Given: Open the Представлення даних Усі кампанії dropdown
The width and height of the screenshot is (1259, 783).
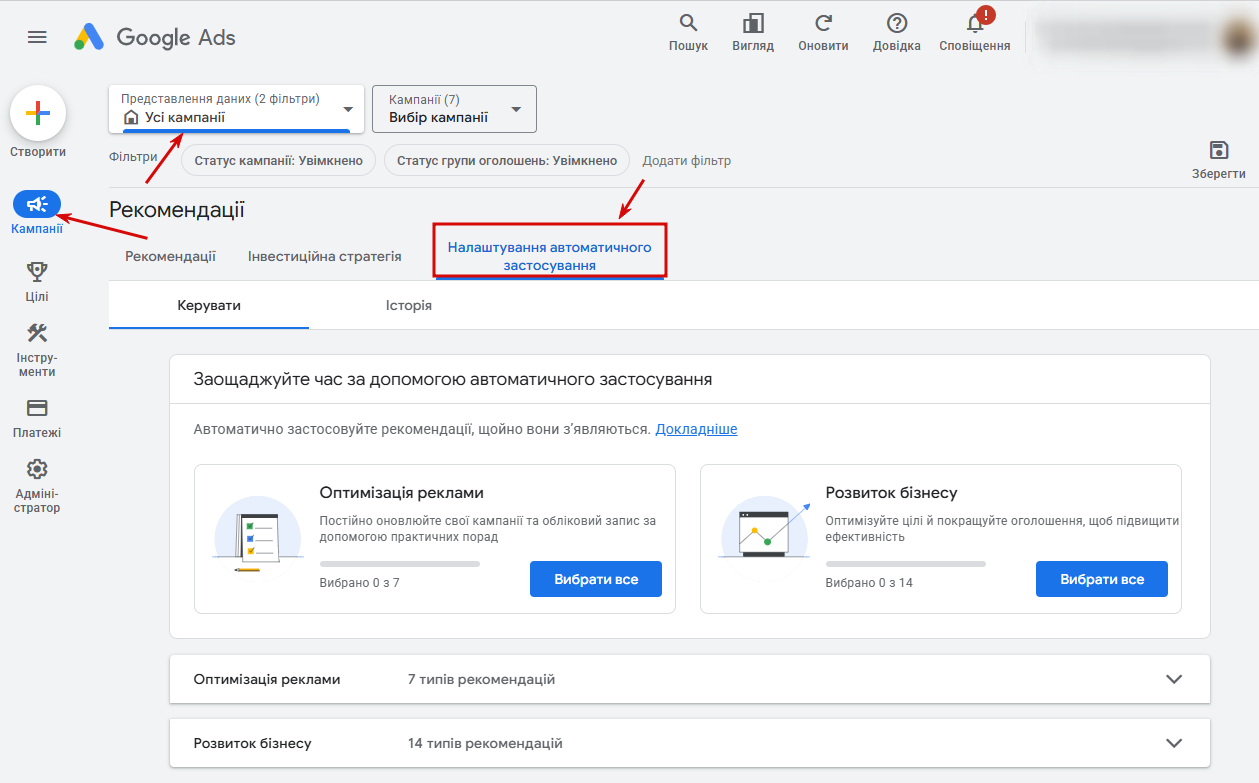Looking at the screenshot, I should pos(236,108).
